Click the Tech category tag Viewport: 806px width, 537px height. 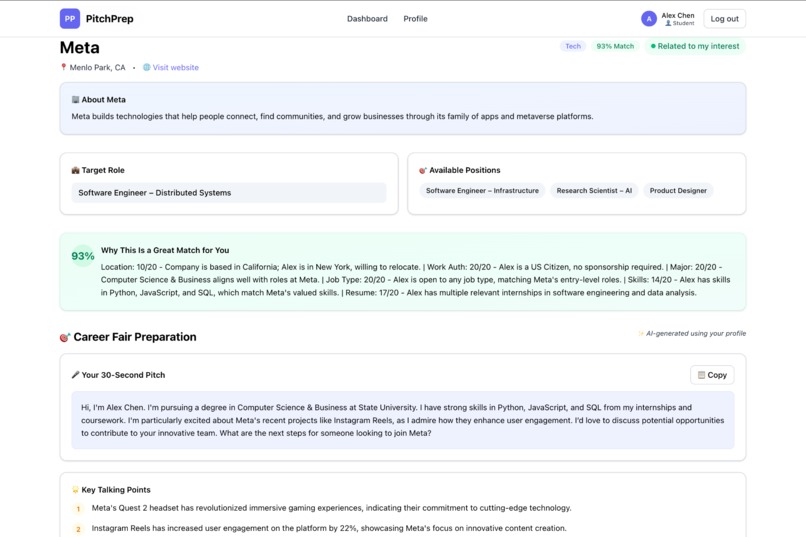click(x=573, y=46)
